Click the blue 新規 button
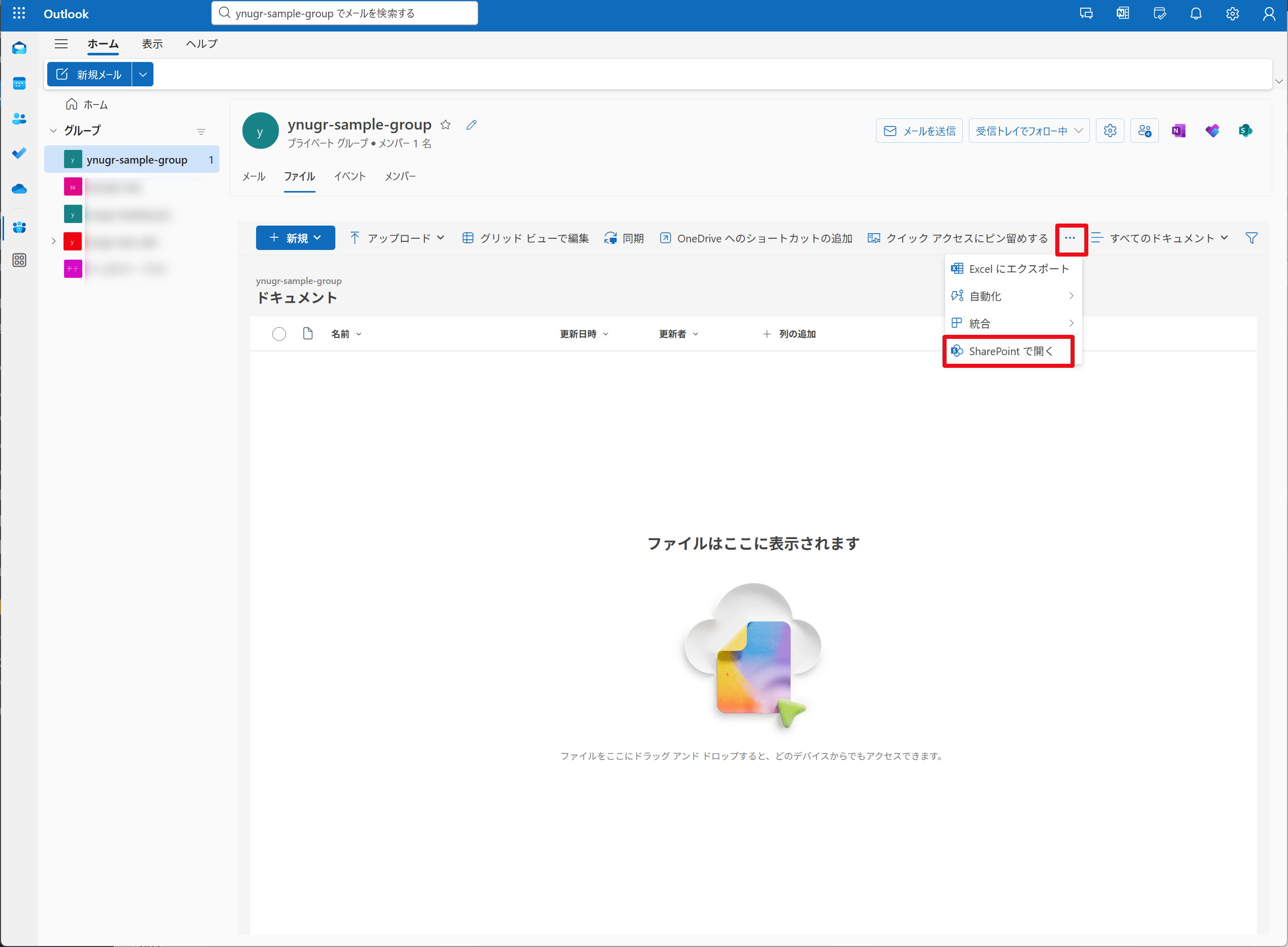 pyautogui.click(x=295, y=238)
